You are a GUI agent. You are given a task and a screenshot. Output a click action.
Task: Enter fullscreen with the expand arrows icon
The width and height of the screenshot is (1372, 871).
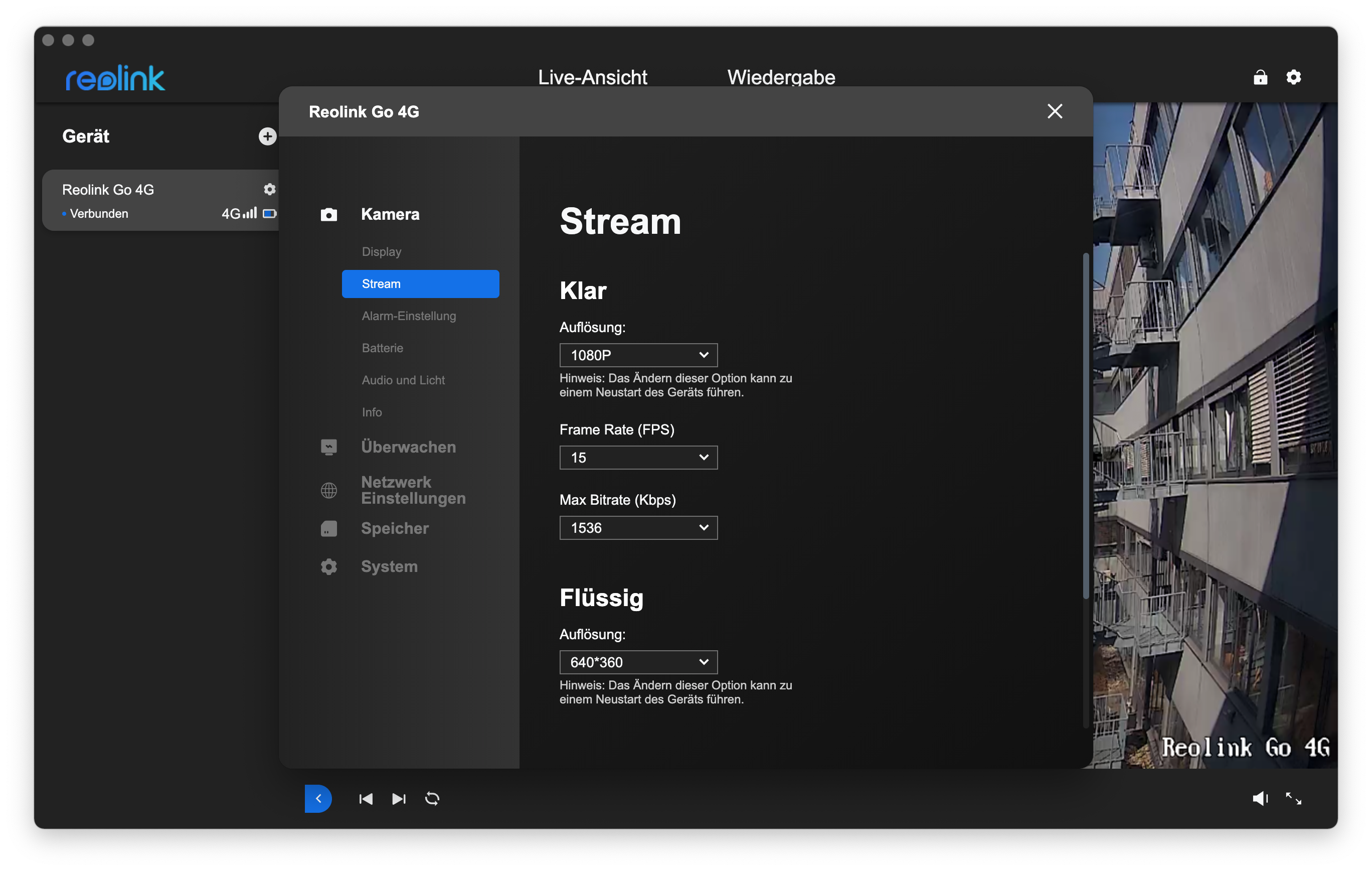(x=1293, y=799)
